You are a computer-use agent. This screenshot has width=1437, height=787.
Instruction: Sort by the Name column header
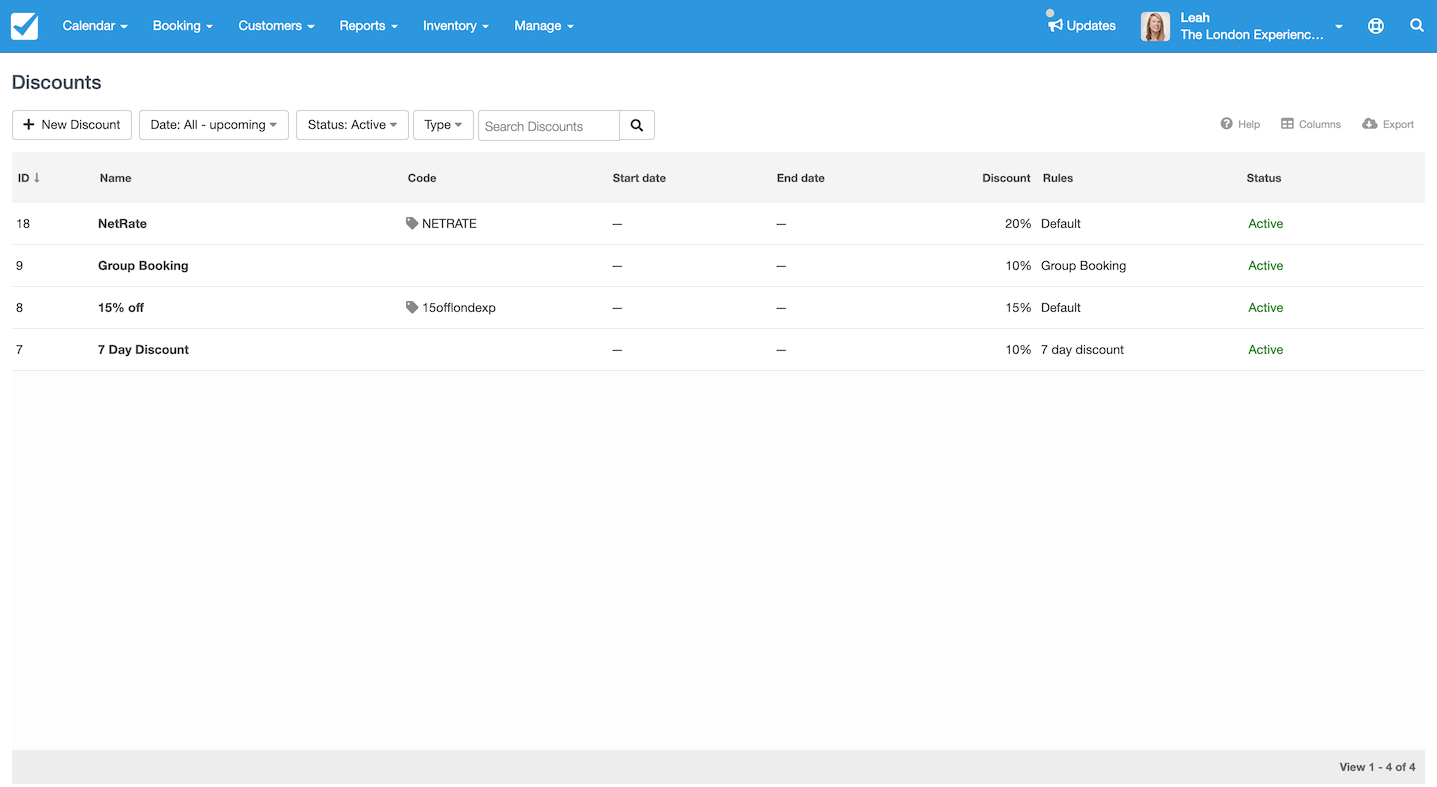(x=116, y=178)
